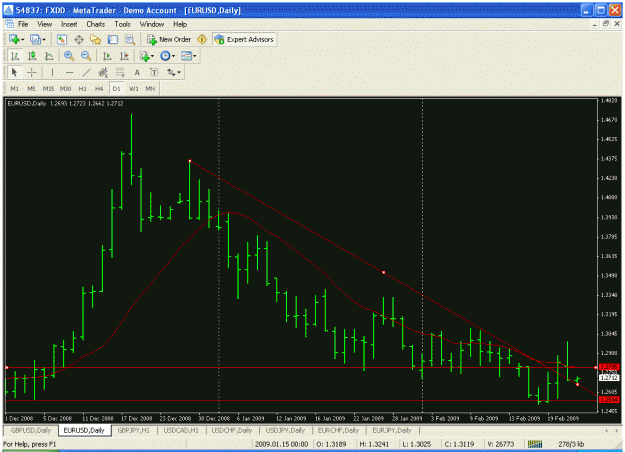
Task: Open the View menu
Action: point(45,24)
